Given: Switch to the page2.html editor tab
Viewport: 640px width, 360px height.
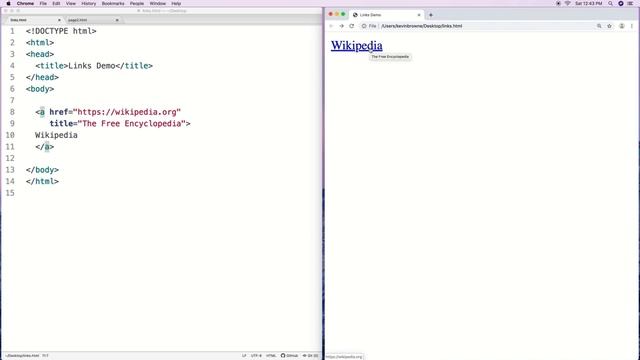Looking at the screenshot, I should point(92,20).
